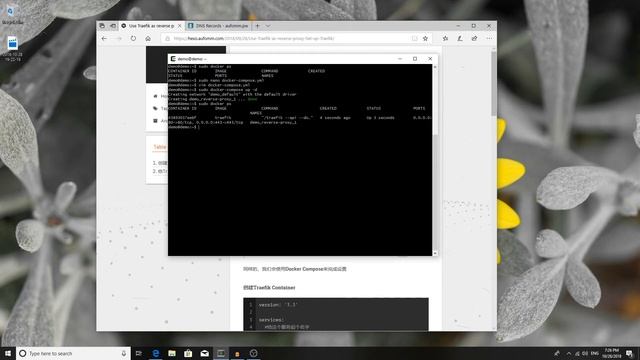
Task: Refresh the Edge page
Action: click(x=133, y=38)
